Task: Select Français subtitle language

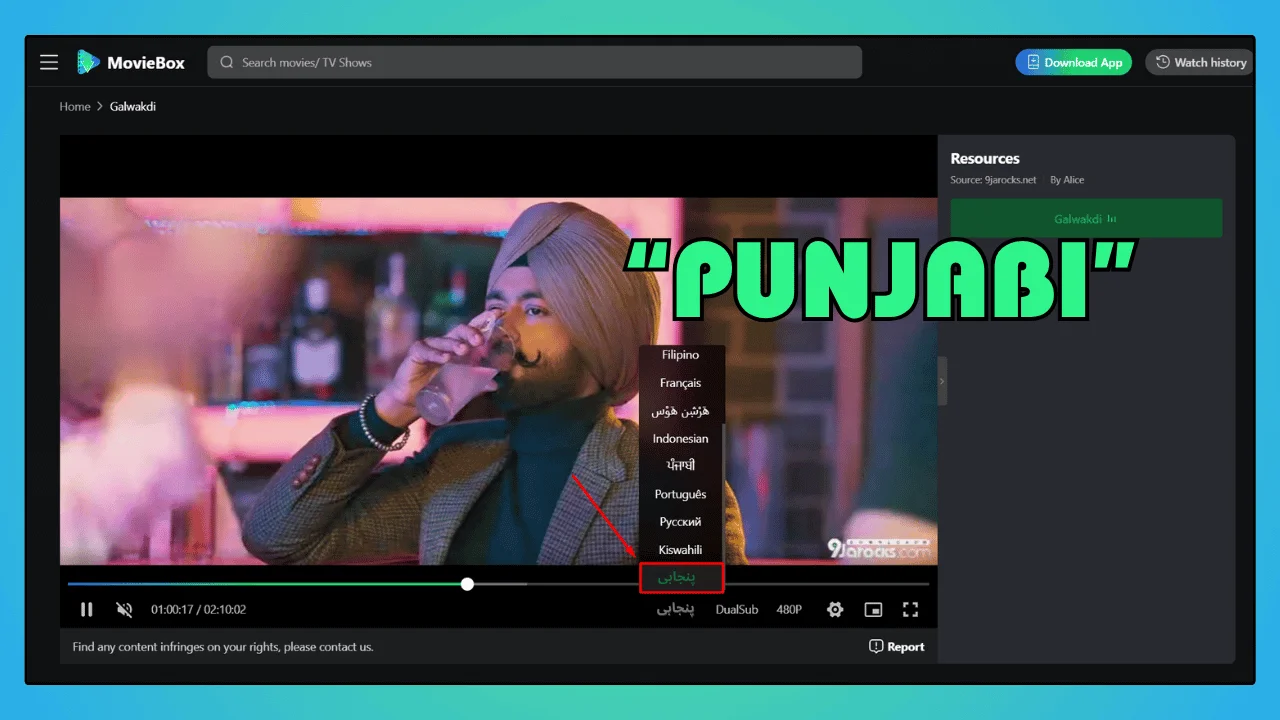Action: coord(680,383)
